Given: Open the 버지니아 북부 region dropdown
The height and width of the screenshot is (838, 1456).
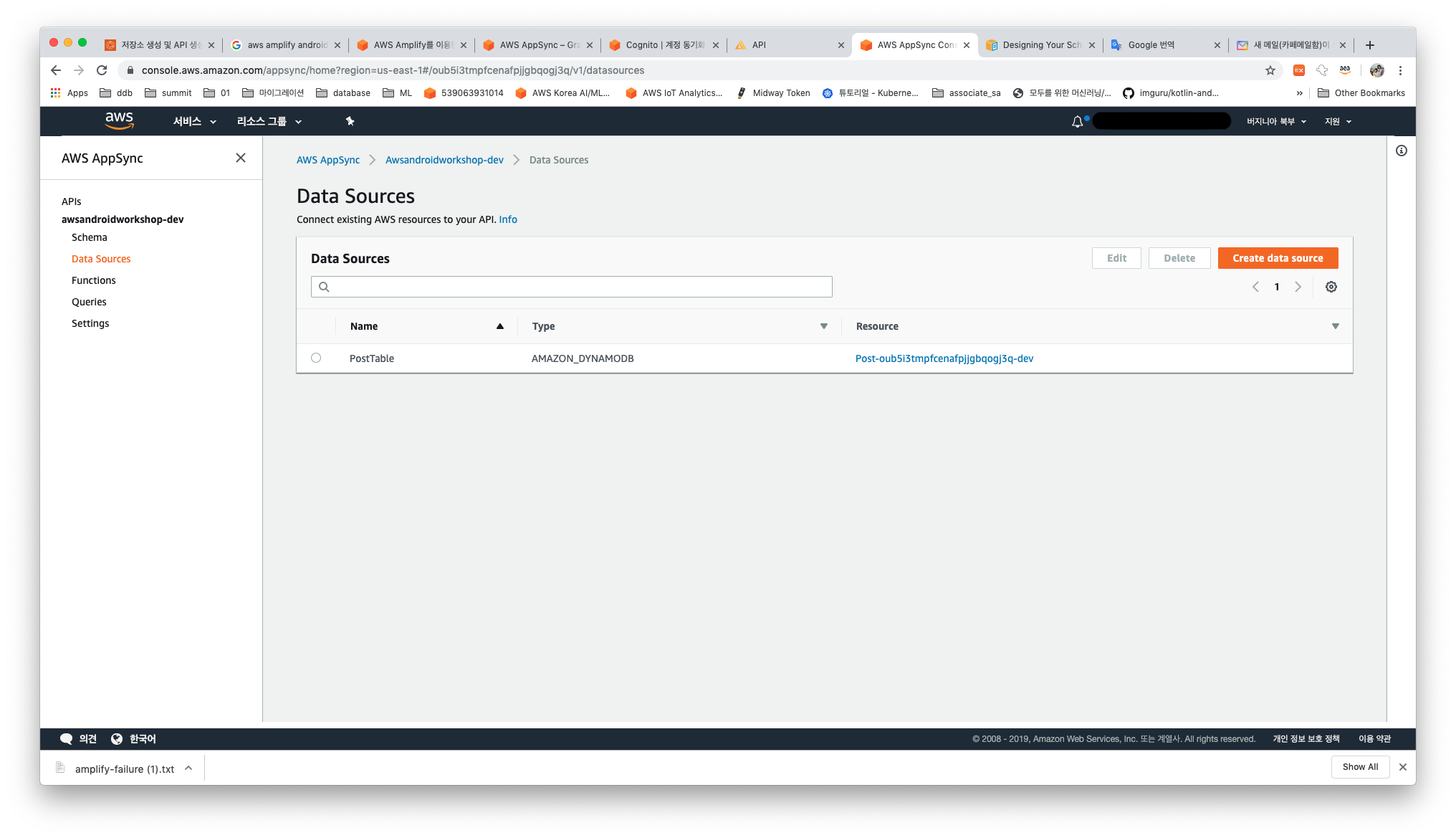Looking at the screenshot, I should tap(1276, 122).
